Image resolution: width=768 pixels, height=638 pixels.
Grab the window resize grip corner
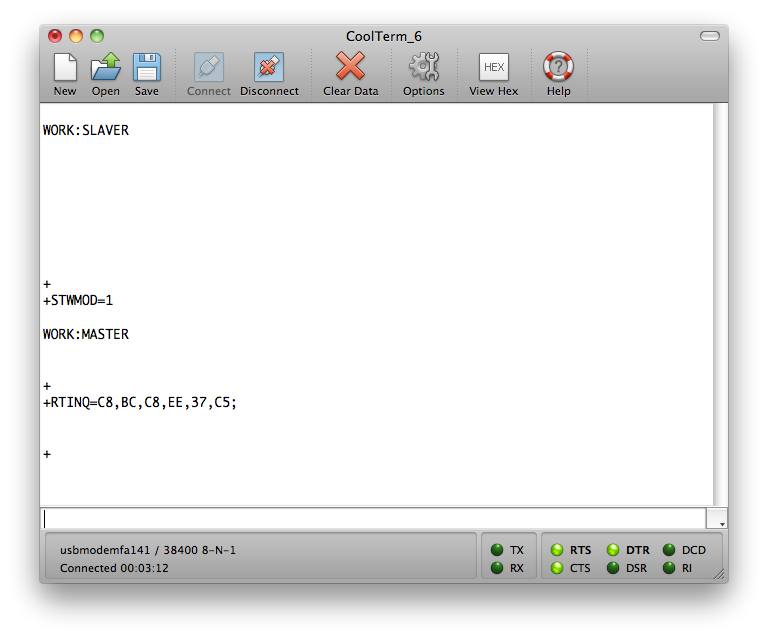(720, 575)
